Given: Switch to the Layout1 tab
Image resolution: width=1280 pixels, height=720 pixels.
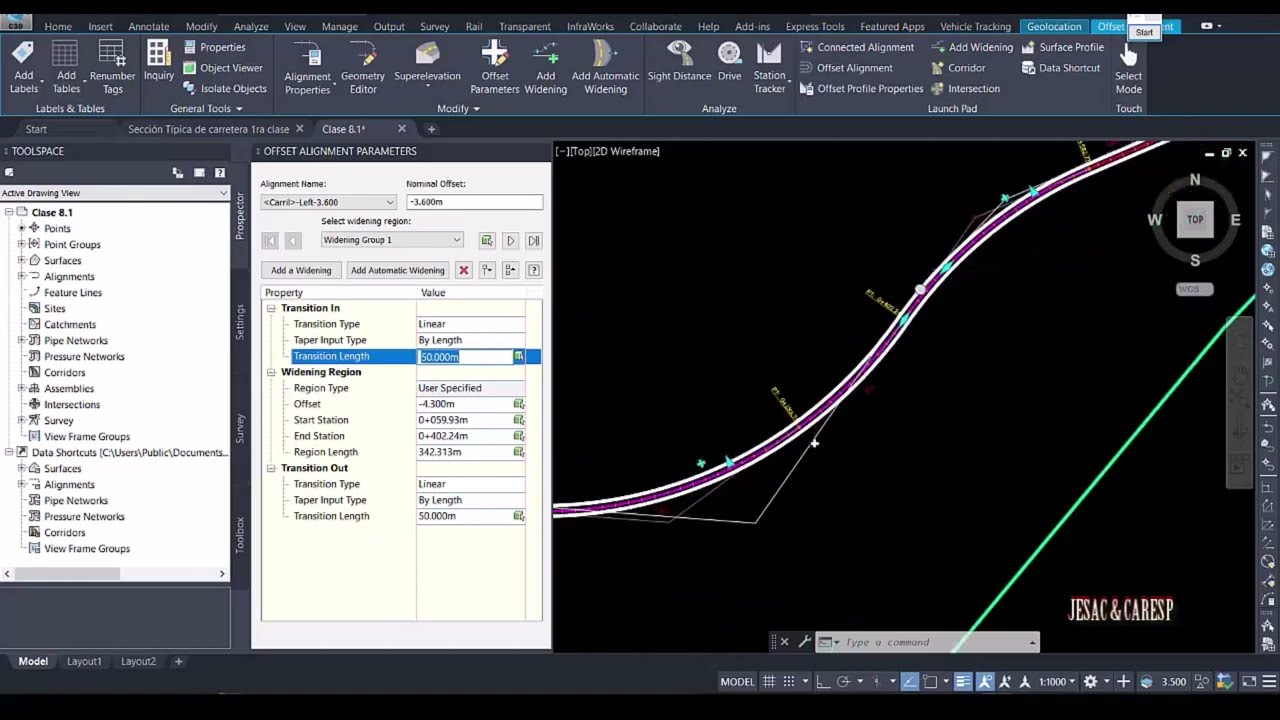Looking at the screenshot, I should pyautogui.click(x=84, y=661).
